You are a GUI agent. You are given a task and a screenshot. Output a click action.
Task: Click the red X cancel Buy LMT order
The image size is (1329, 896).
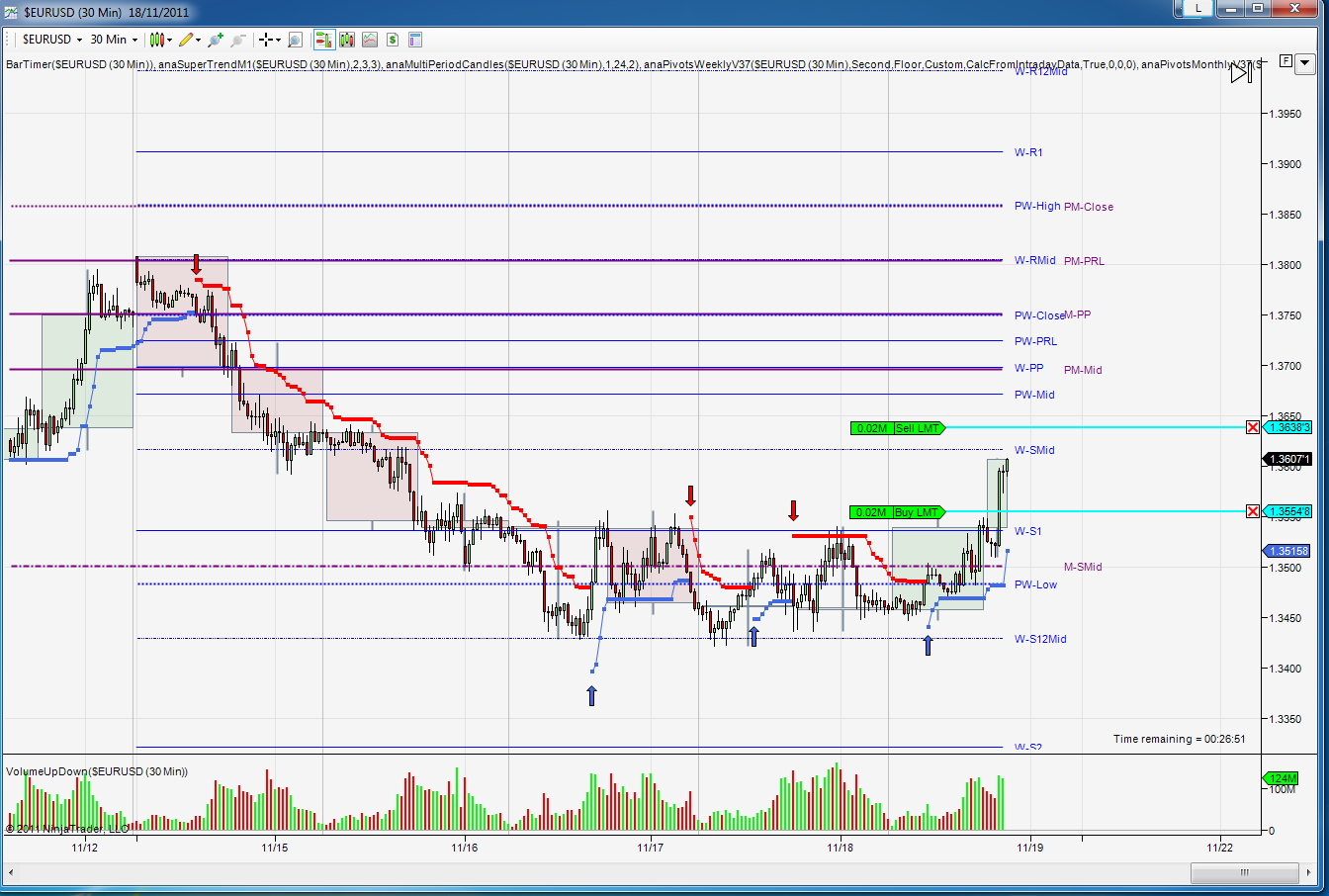[x=1253, y=511]
